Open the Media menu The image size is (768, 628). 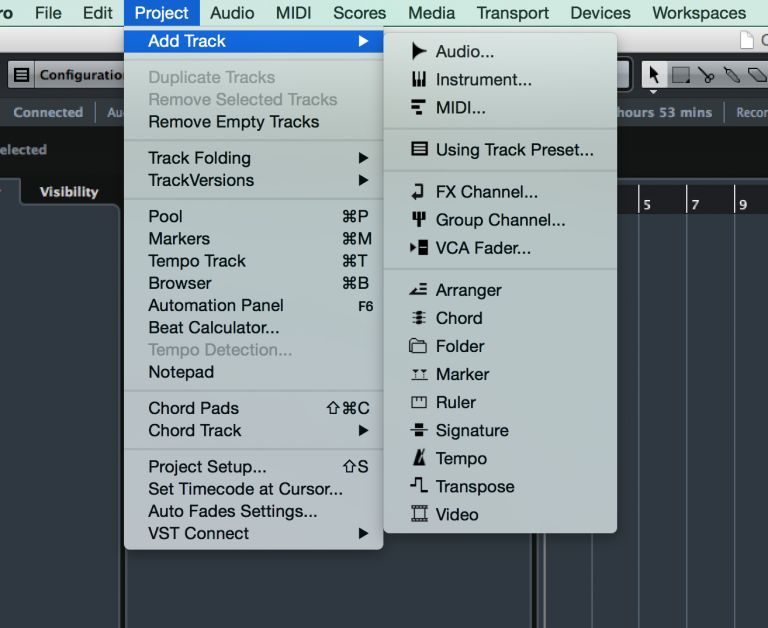(432, 13)
